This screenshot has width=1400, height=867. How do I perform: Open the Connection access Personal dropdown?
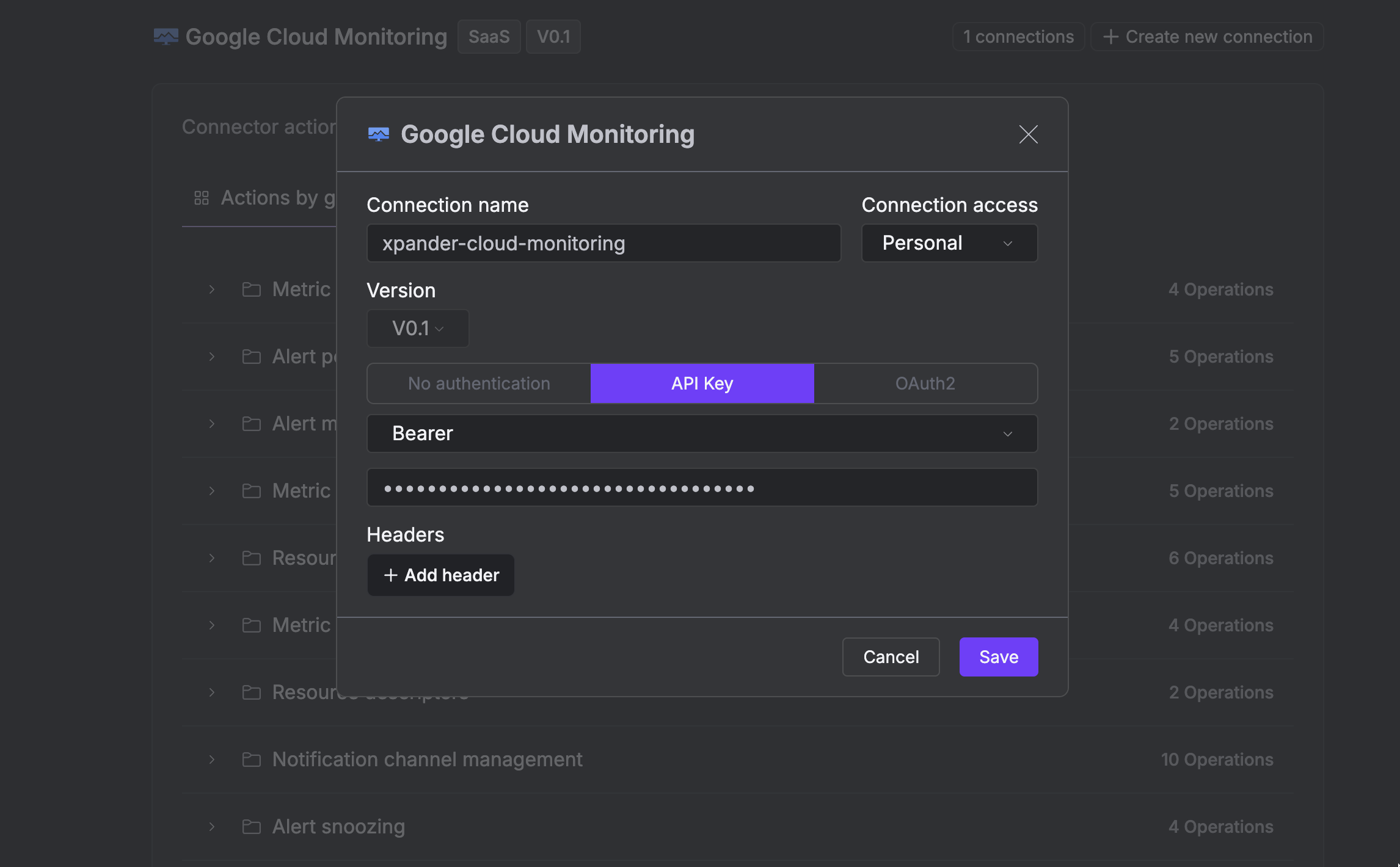pos(949,243)
